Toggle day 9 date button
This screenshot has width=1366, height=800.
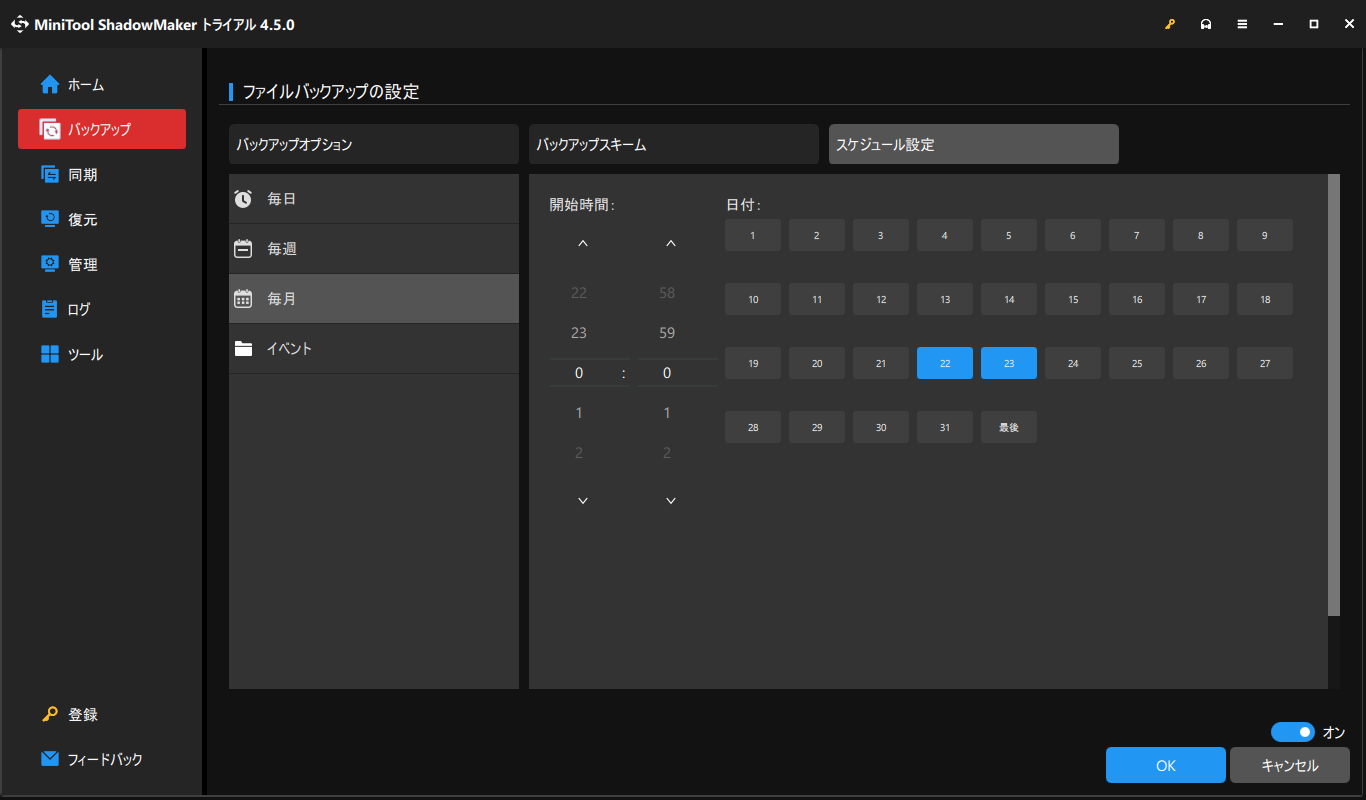pos(1265,235)
